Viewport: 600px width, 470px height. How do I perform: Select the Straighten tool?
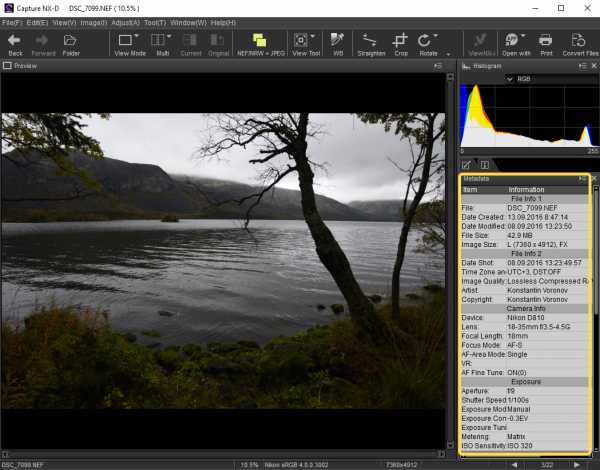tap(370, 43)
